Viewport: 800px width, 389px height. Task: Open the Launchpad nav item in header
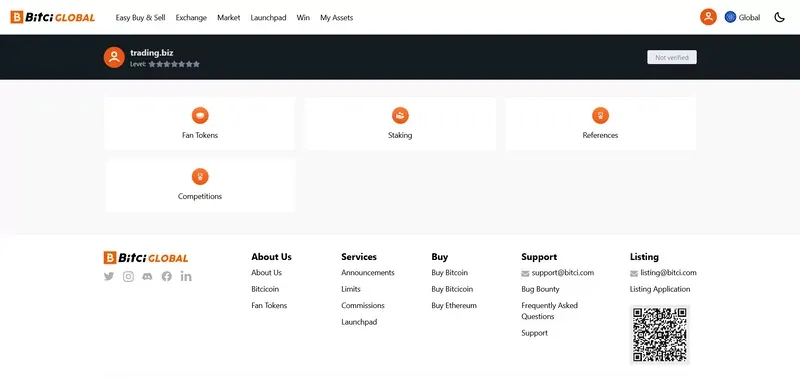pyautogui.click(x=268, y=17)
